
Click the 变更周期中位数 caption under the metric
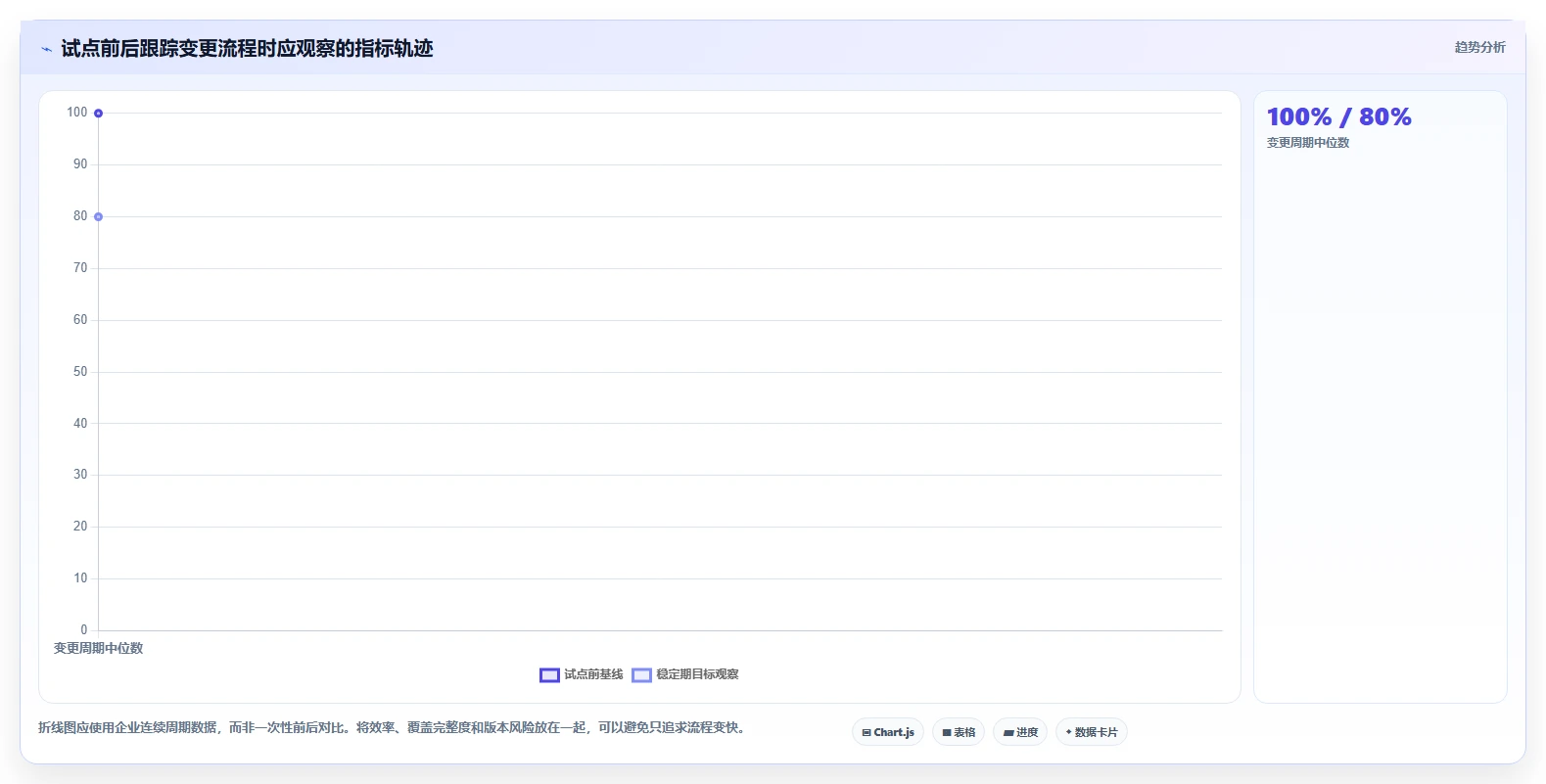[1308, 143]
